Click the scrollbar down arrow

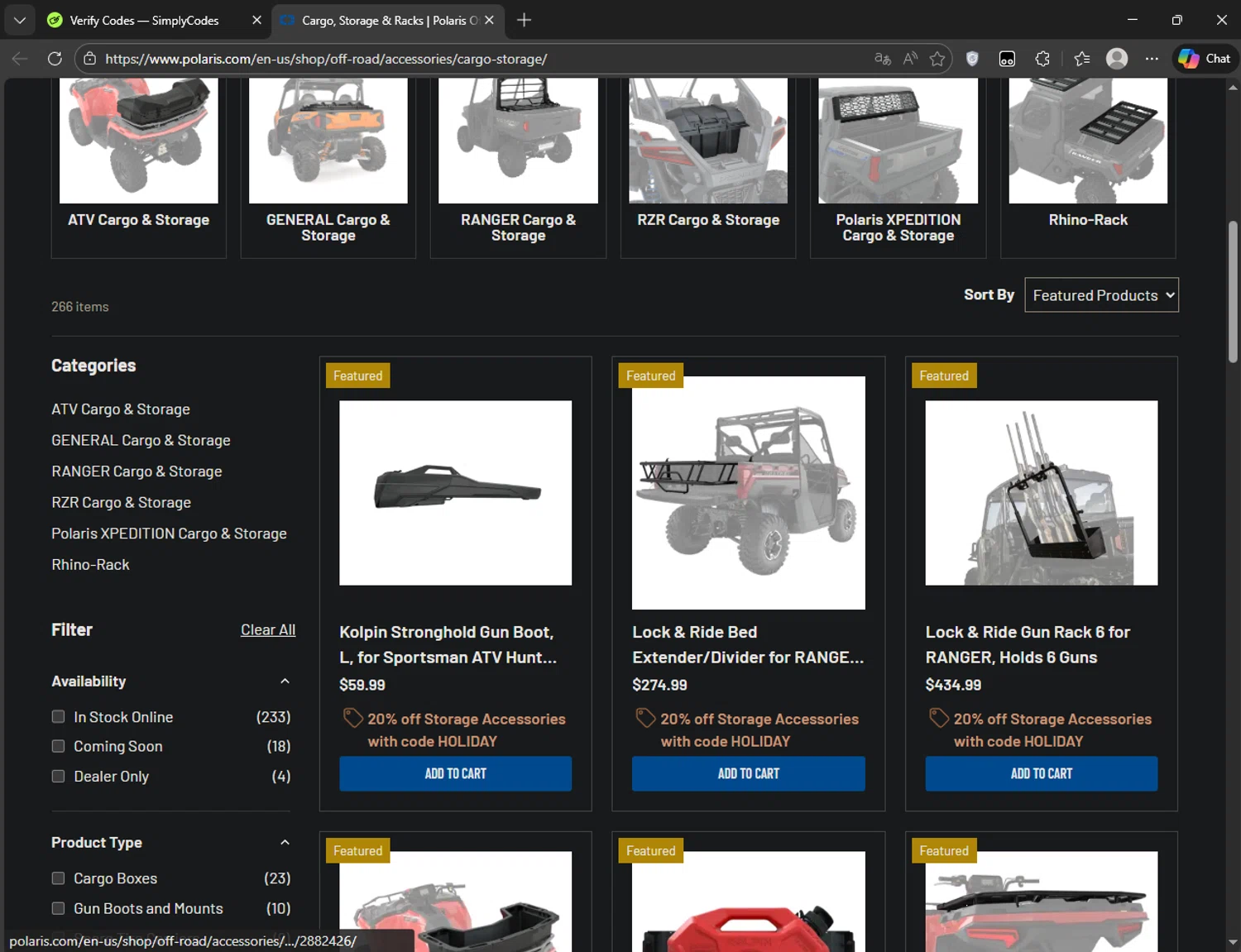tap(1233, 942)
